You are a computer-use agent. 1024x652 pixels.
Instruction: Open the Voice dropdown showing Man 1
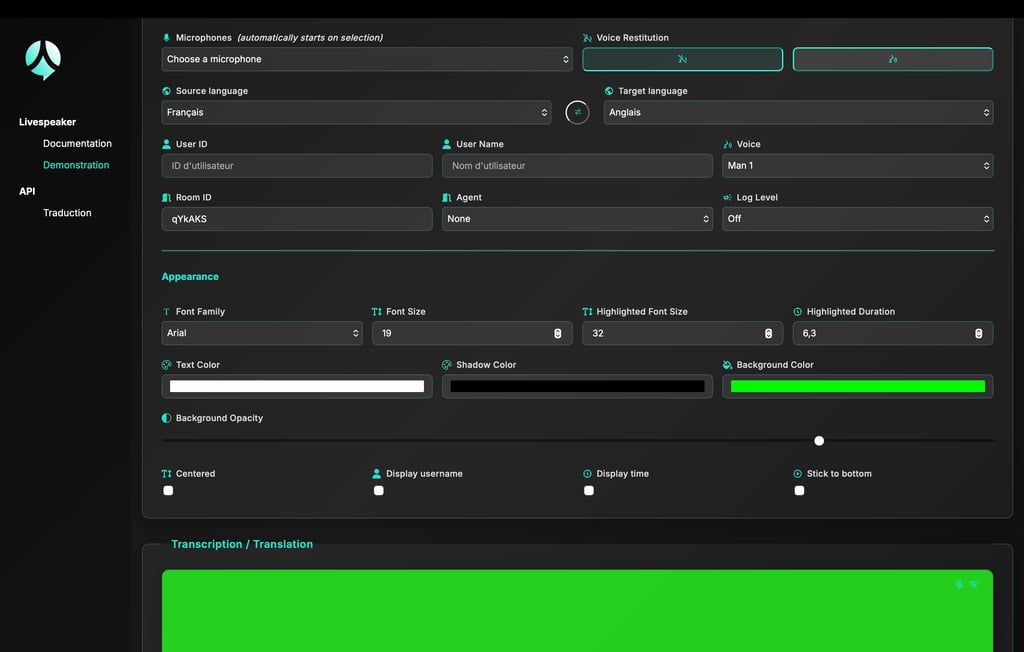point(857,165)
